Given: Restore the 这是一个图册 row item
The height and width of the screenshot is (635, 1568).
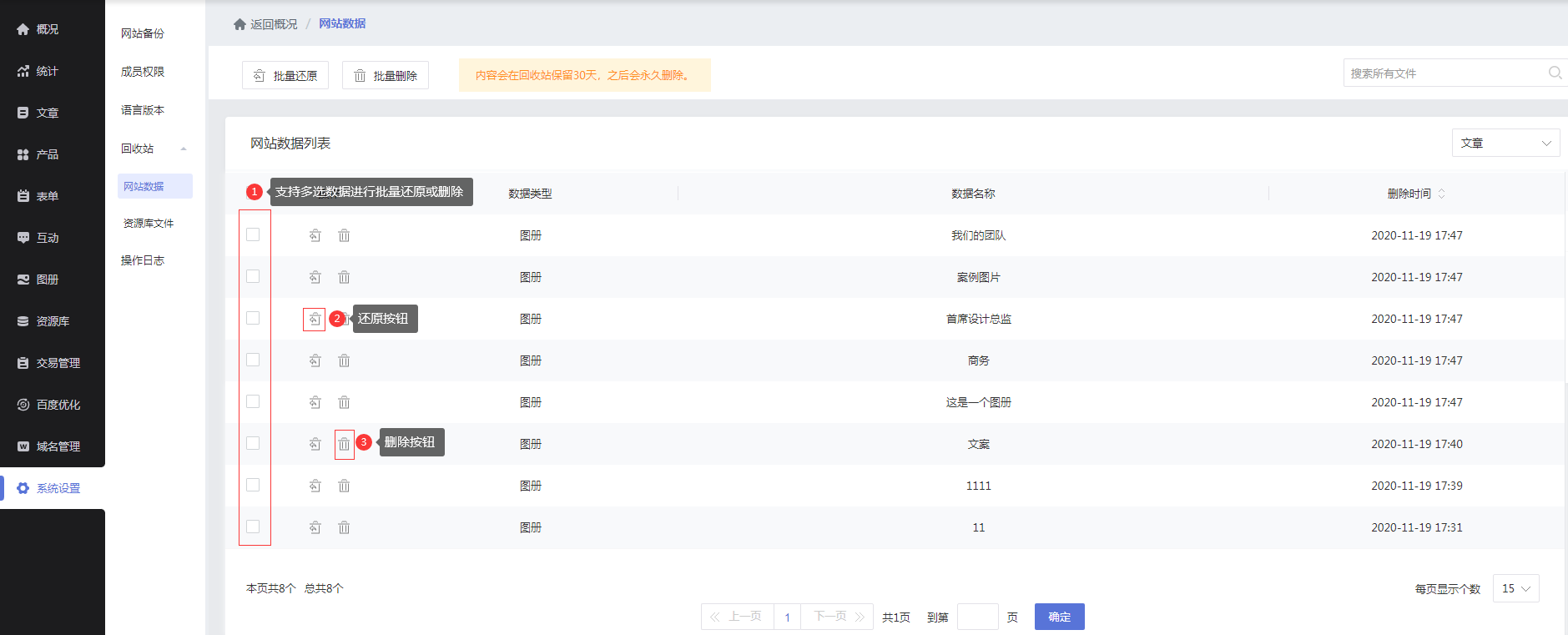Looking at the screenshot, I should [x=315, y=402].
